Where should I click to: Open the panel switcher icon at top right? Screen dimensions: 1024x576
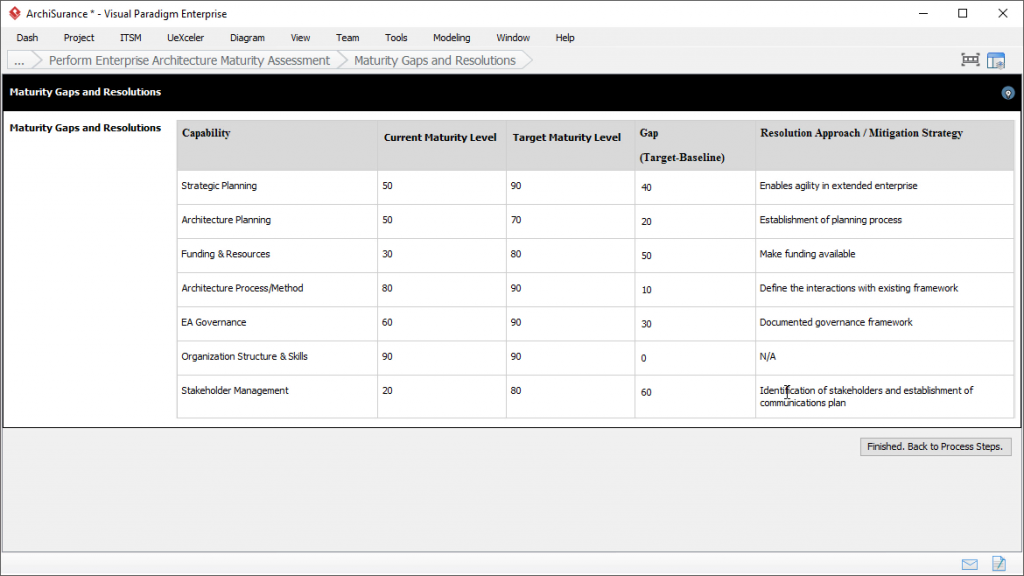tap(996, 60)
